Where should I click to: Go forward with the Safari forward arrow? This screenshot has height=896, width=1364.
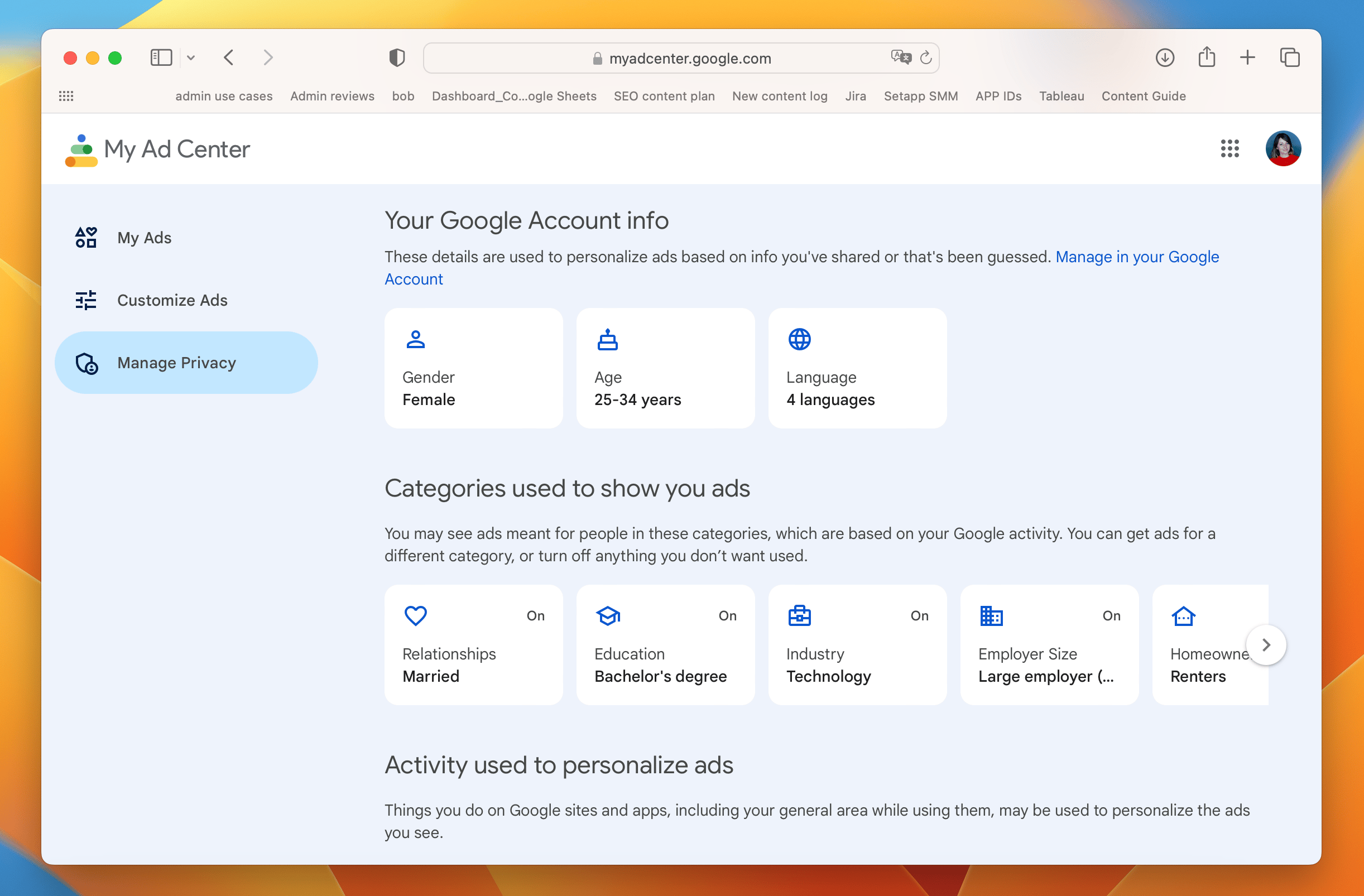coord(268,58)
